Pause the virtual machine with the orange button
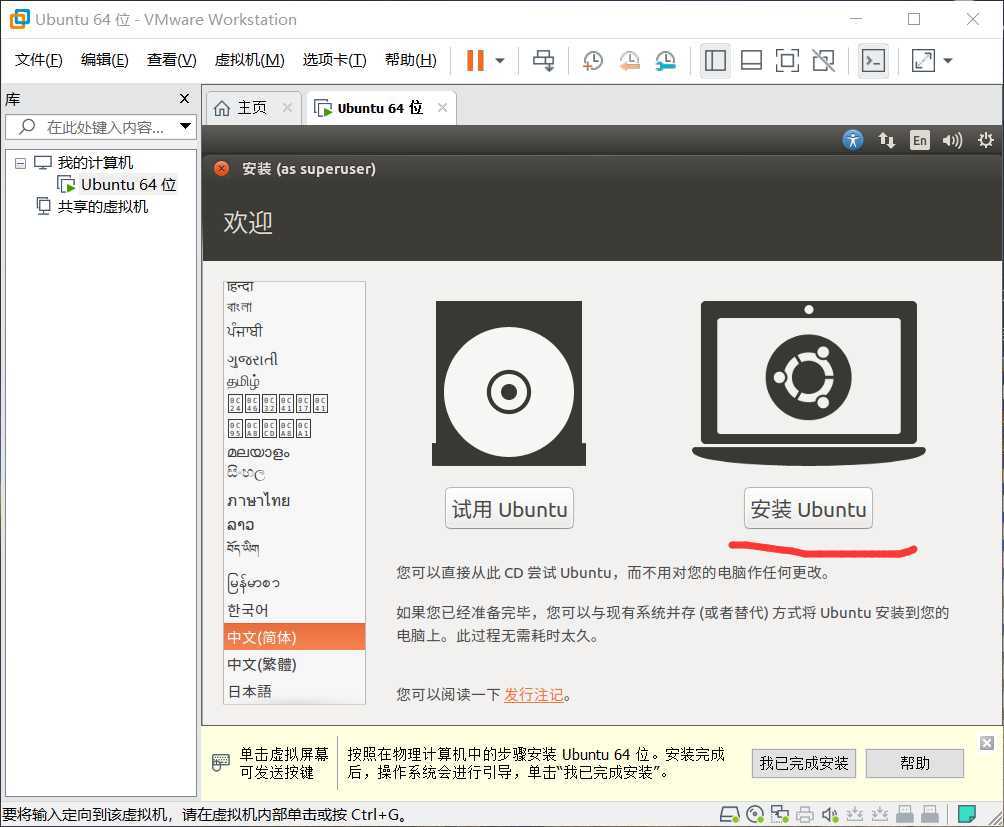Screen dimensions: 1004x827 [x=475, y=61]
